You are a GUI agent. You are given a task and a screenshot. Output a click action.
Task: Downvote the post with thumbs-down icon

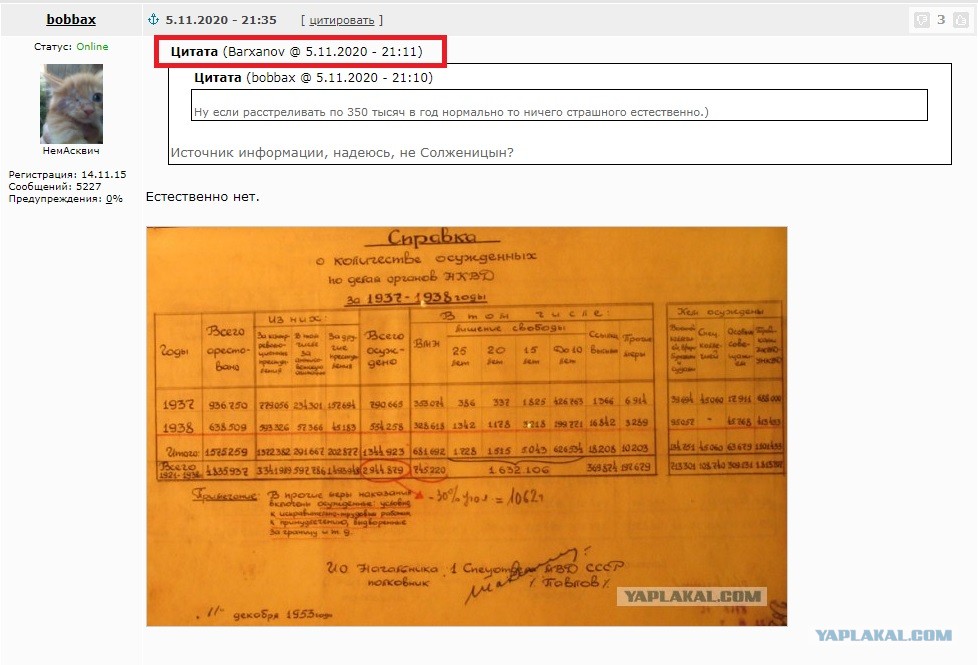click(x=922, y=20)
